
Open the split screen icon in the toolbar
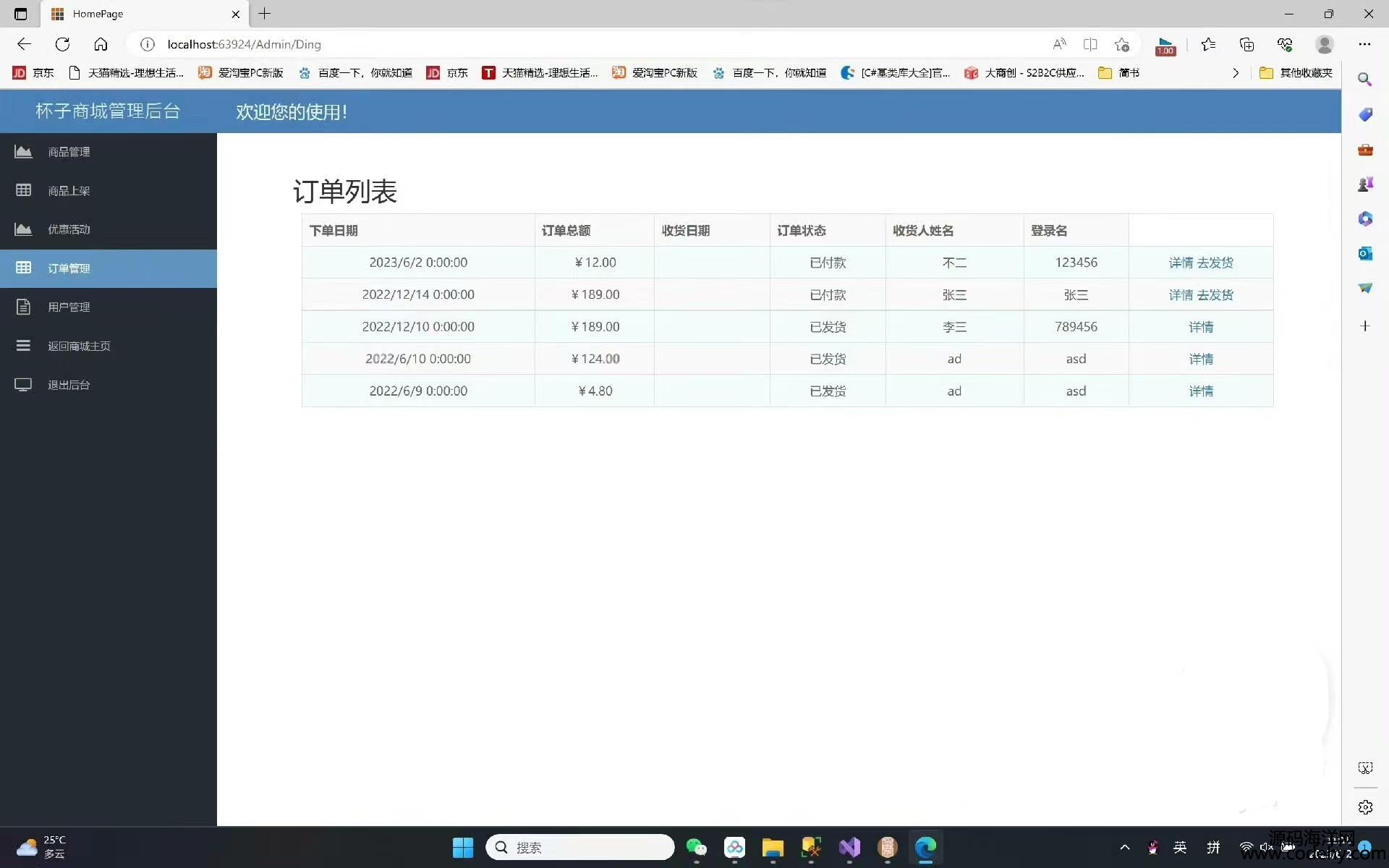(1090, 44)
